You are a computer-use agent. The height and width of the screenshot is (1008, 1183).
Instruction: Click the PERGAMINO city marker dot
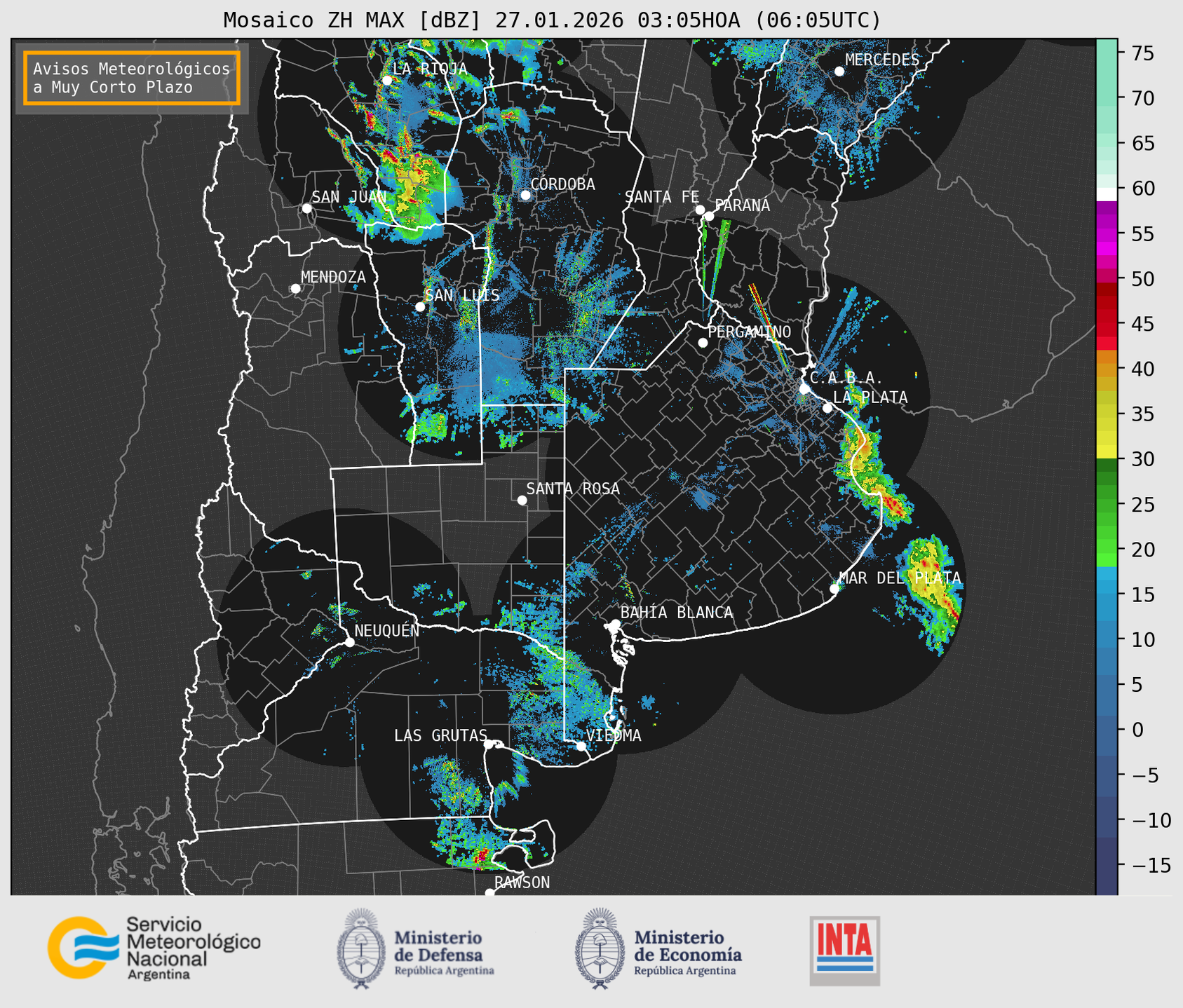[703, 343]
